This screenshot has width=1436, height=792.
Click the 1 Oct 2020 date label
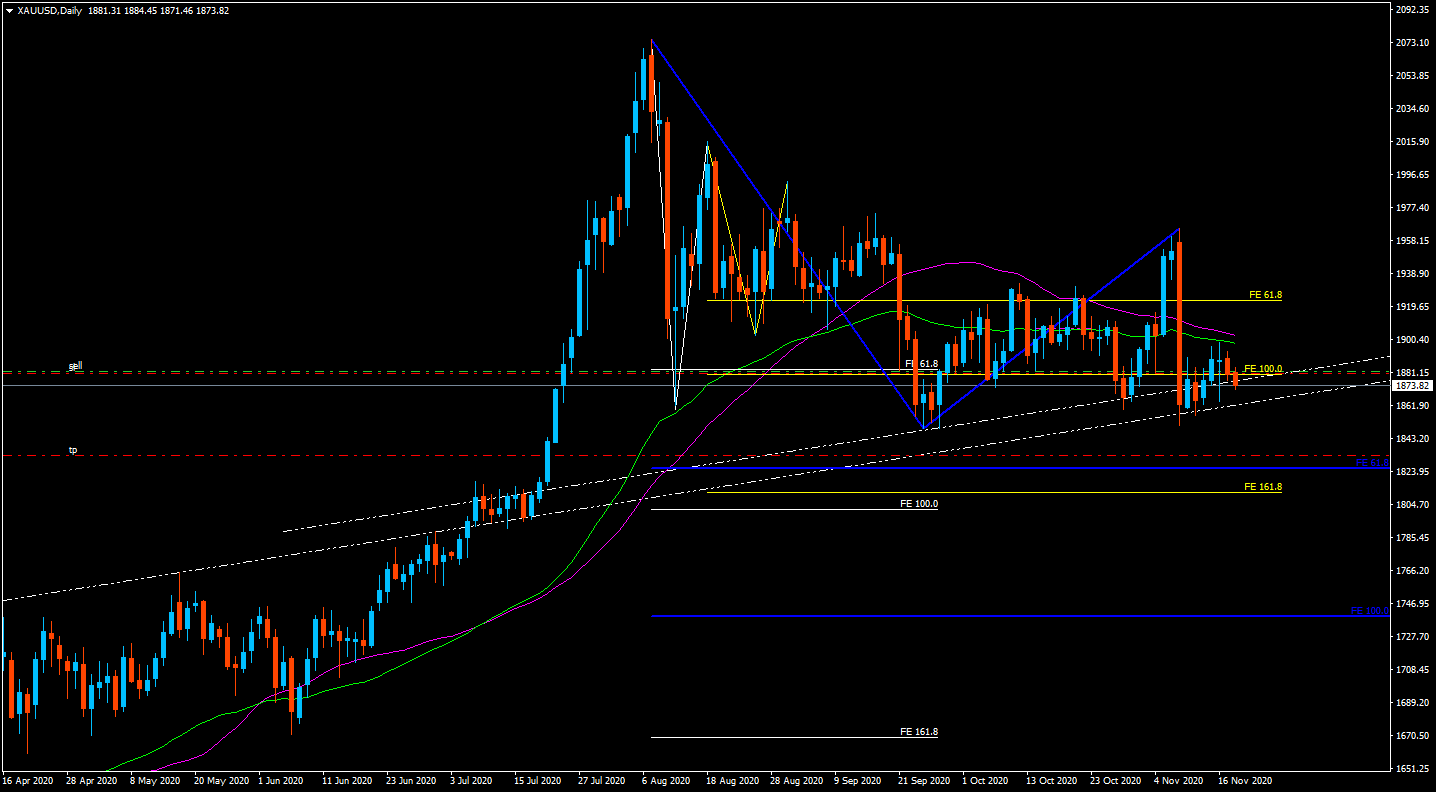pyautogui.click(x=986, y=779)
